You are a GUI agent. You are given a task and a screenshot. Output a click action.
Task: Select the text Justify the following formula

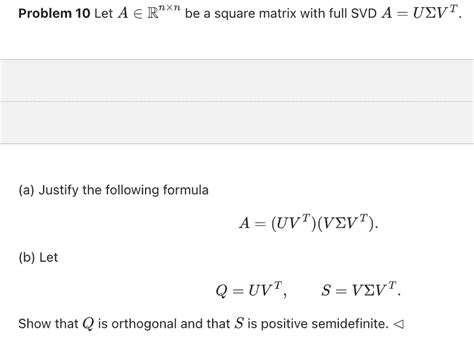[x=124, y=190]
